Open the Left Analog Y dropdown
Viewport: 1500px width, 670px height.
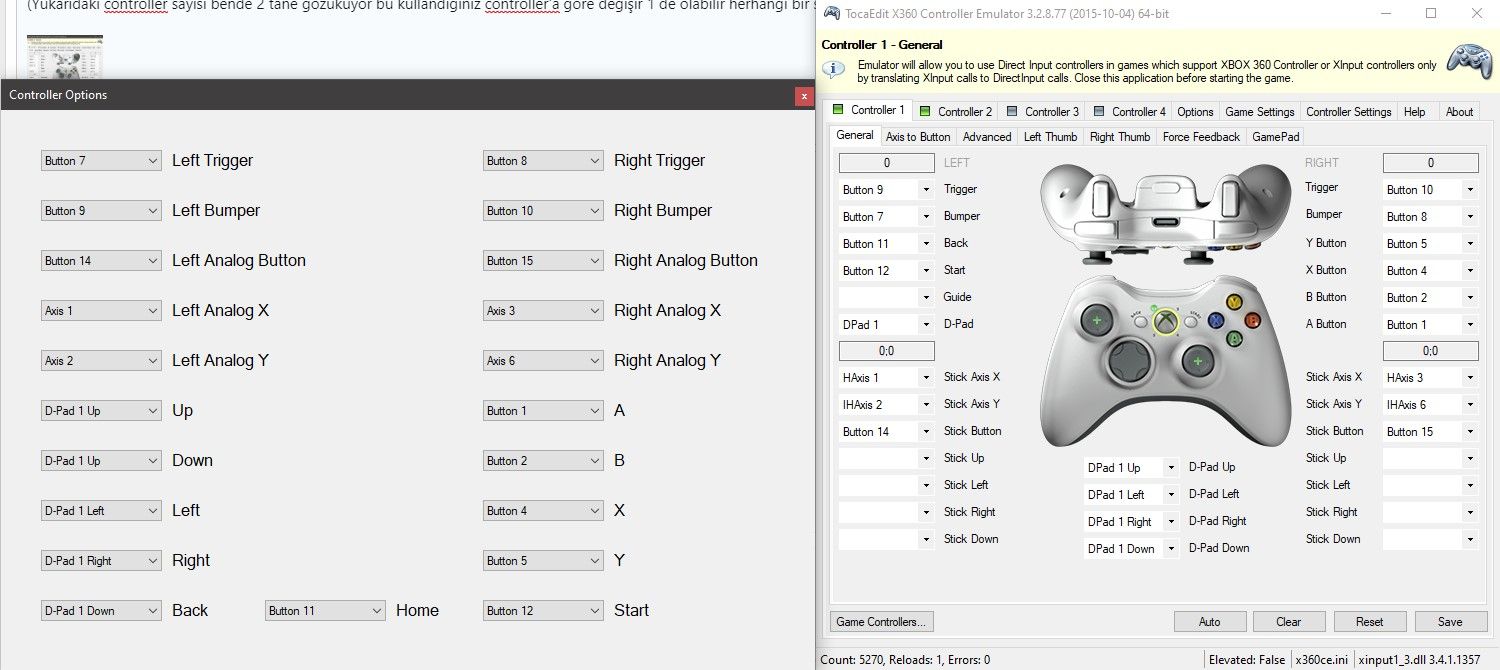pyautogui.click(x=101, y=360)
